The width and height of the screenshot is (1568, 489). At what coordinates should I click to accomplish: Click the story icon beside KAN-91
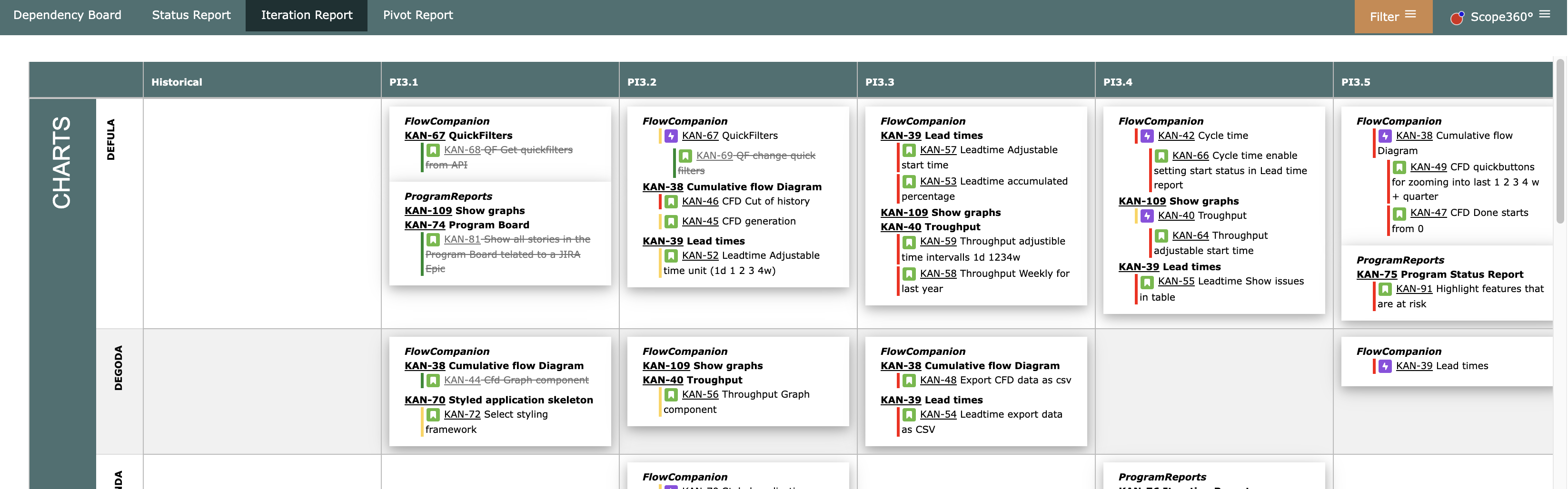click(1385, 289)
